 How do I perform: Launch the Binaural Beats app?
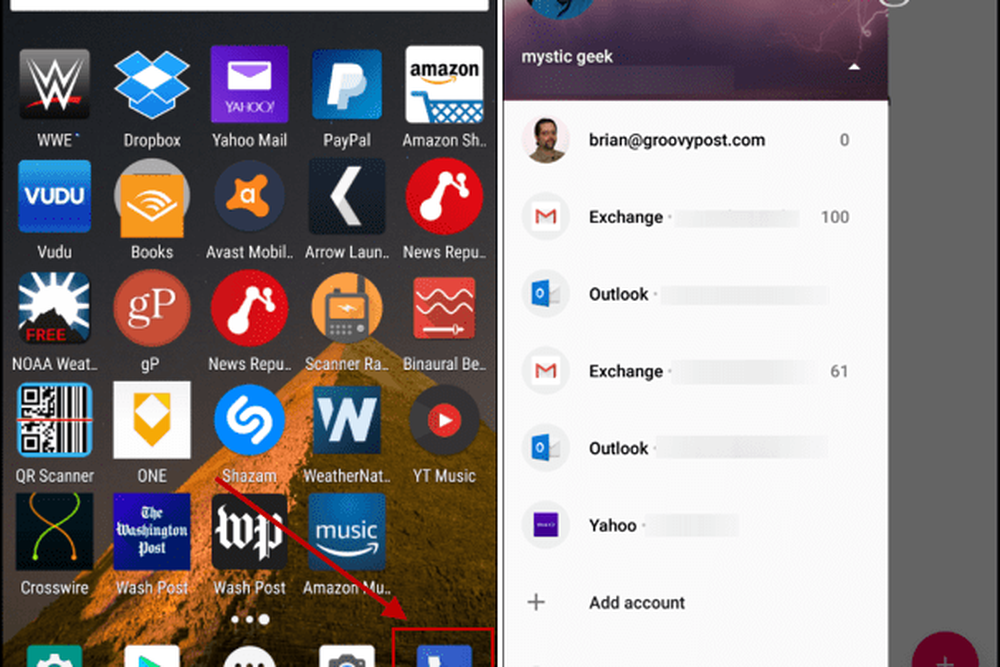click(x=445, y=308)
